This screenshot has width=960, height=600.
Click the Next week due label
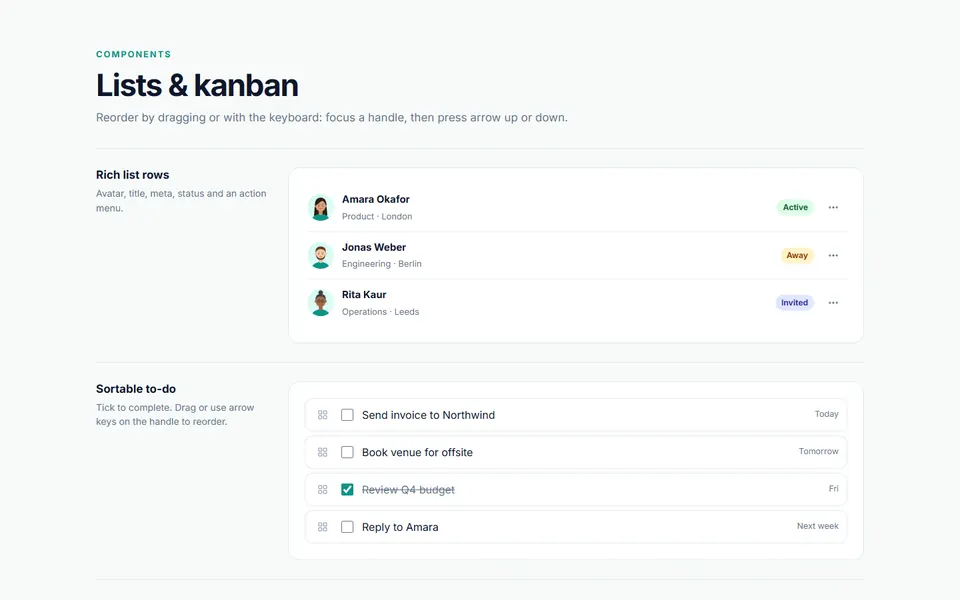click(818, 526)
